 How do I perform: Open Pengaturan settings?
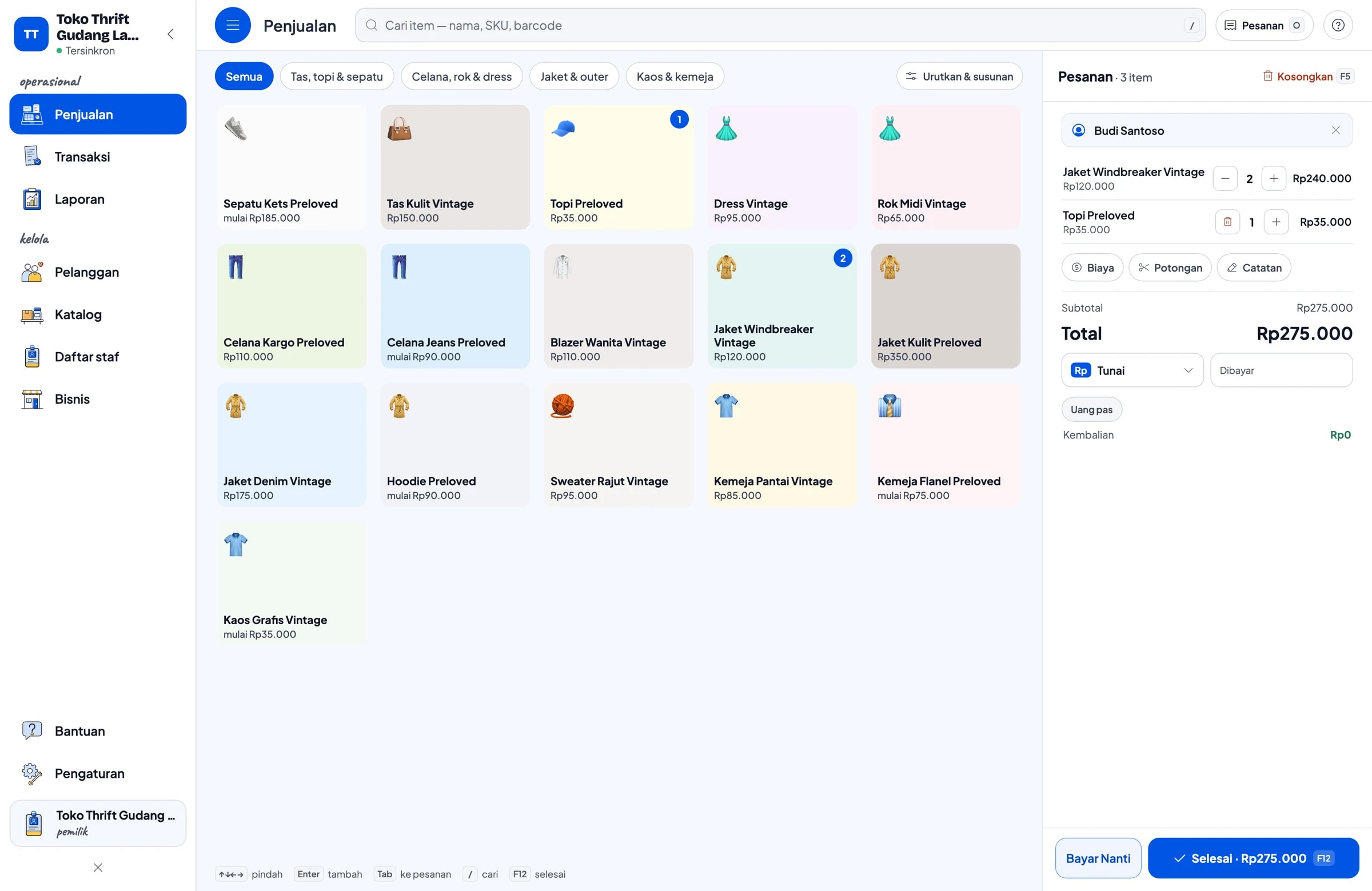[x=98, y=773]
